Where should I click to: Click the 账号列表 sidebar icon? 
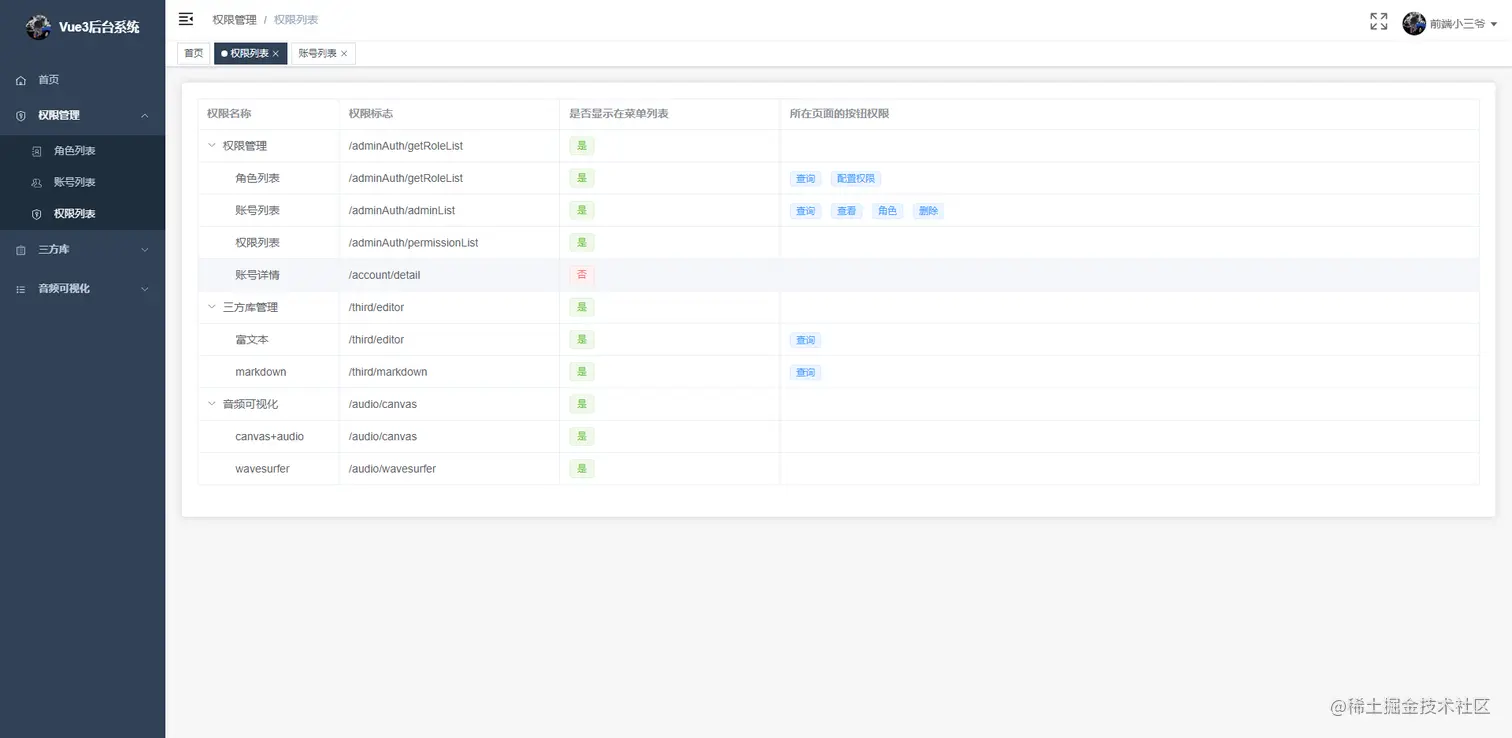tap(37, 183)
